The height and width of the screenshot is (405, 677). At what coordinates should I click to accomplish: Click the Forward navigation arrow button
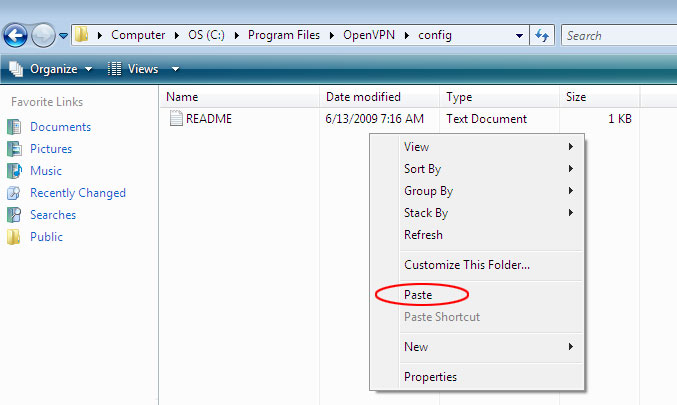(43, 35)
